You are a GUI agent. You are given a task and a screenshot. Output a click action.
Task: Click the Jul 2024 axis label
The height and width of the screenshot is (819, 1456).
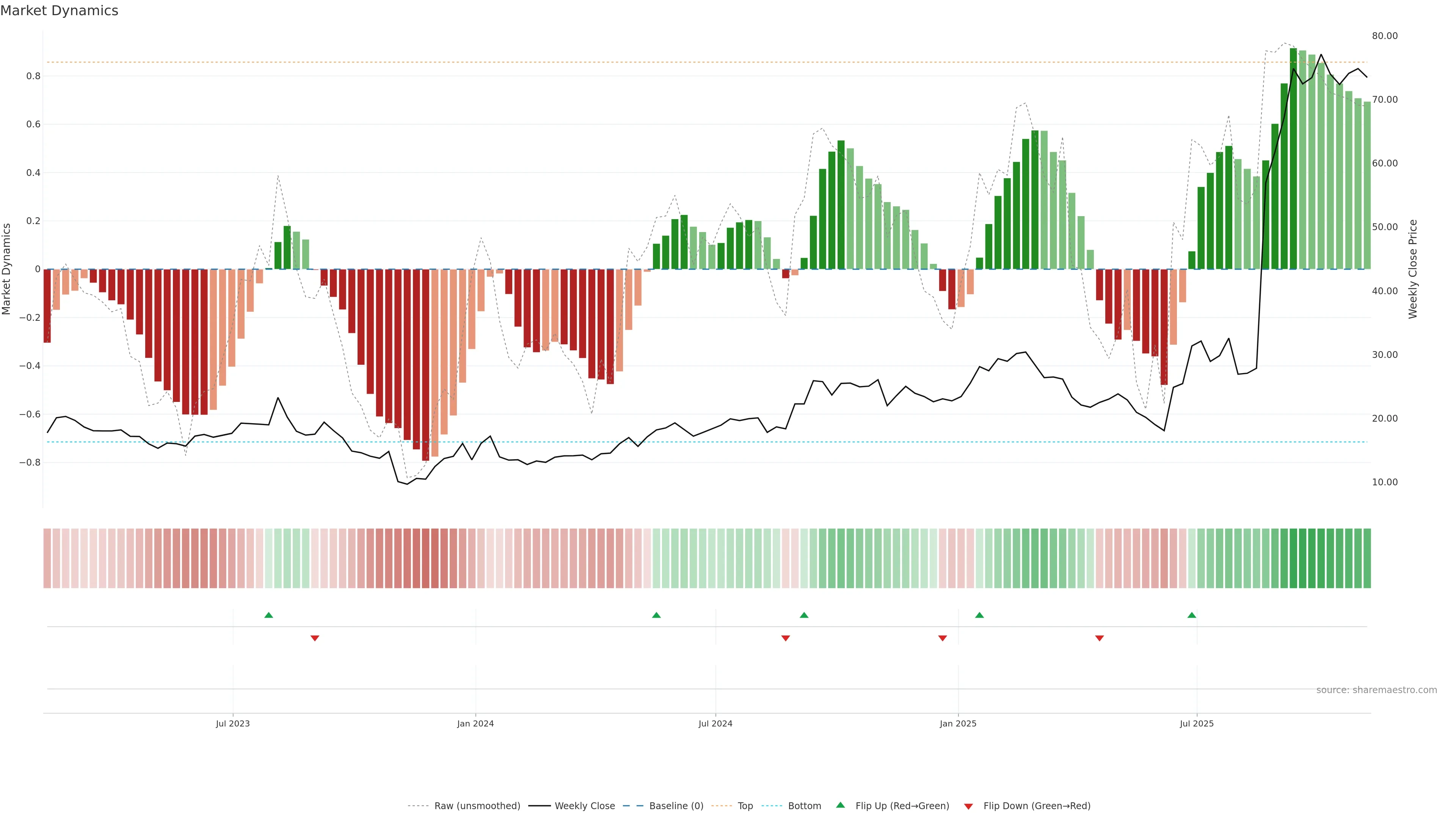coord(715,723)
